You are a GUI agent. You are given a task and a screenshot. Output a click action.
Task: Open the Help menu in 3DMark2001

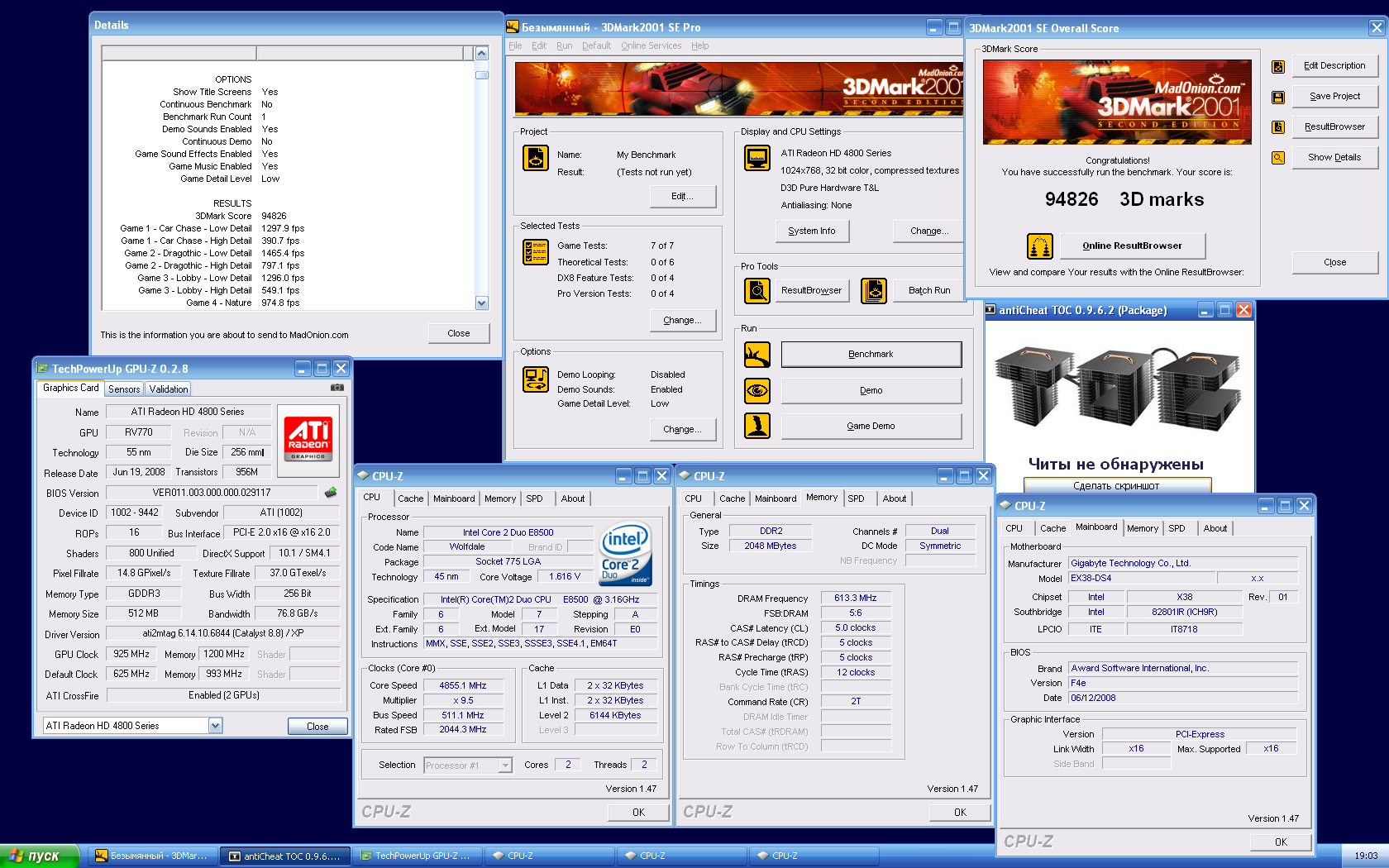[699, 46]
